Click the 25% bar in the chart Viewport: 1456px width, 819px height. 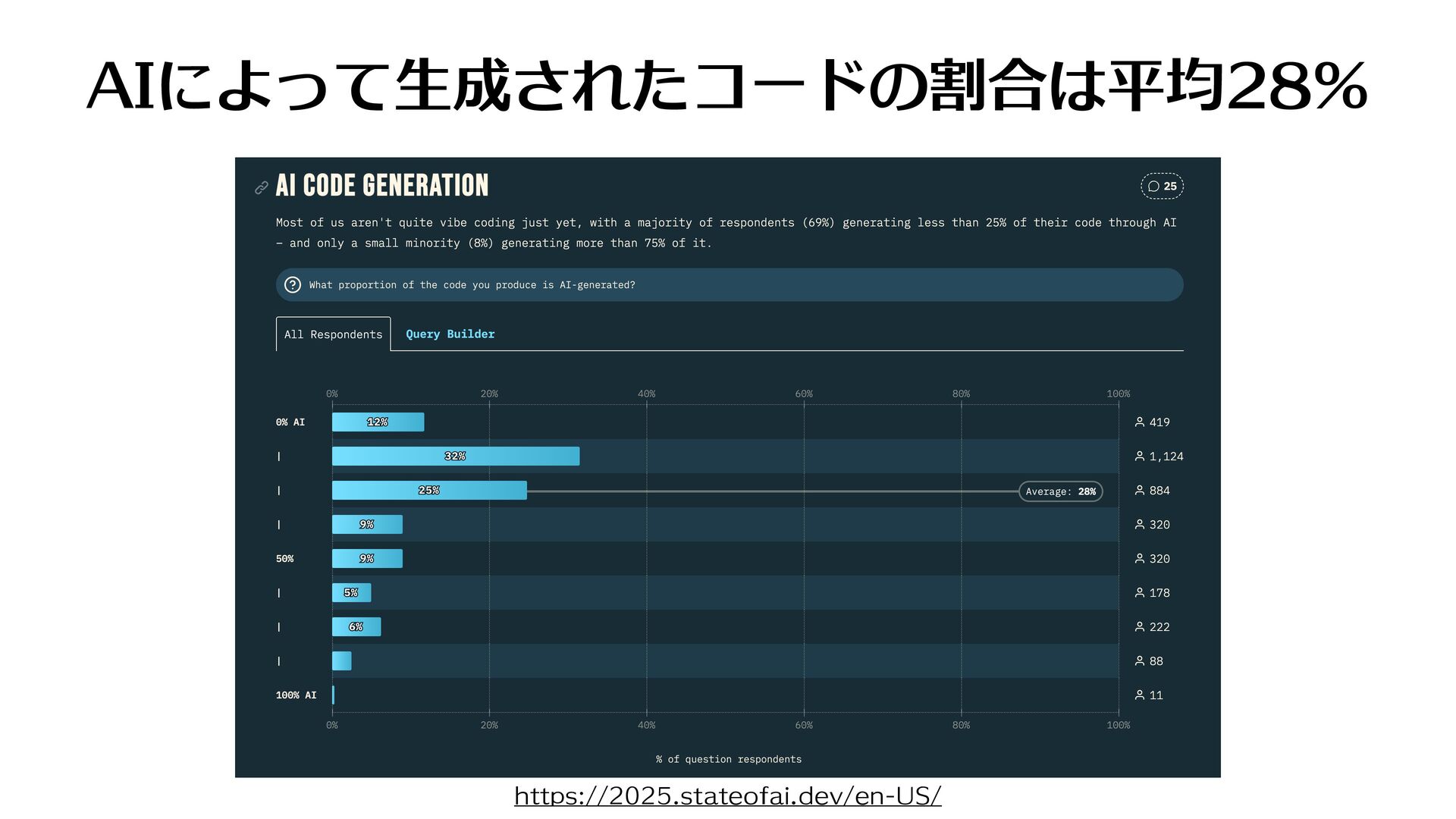click(x=429, y=491)
